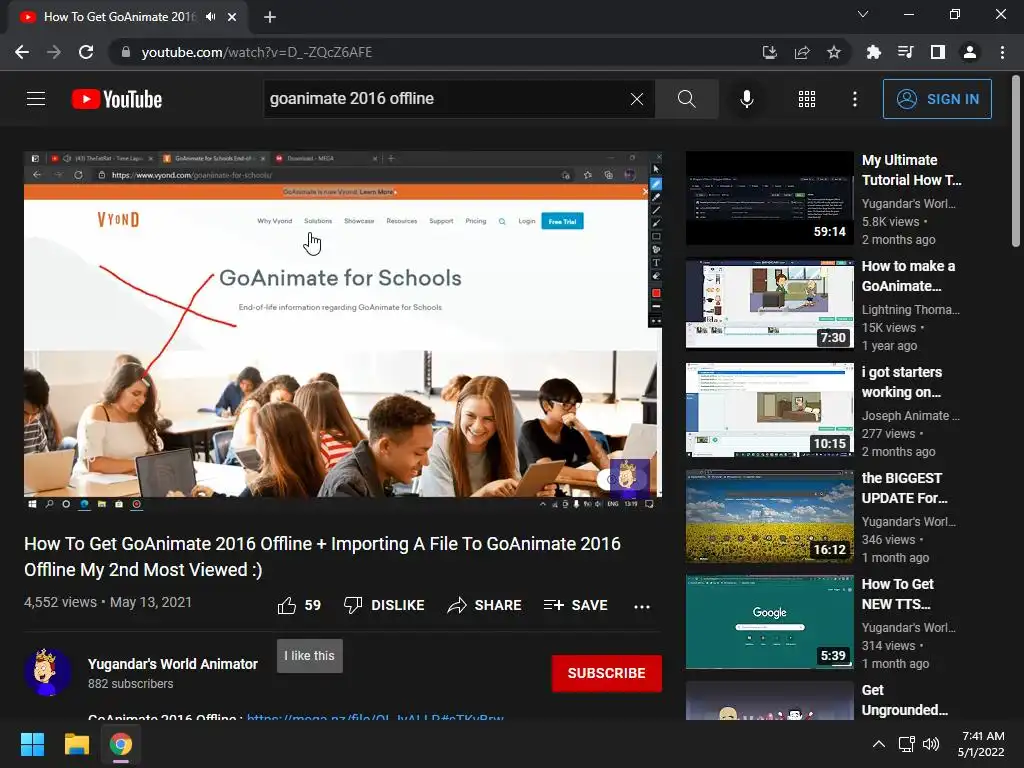Open the channel name Yugandar's World Animator
This screenshot has width=1024, height=768.
(172, 664)
